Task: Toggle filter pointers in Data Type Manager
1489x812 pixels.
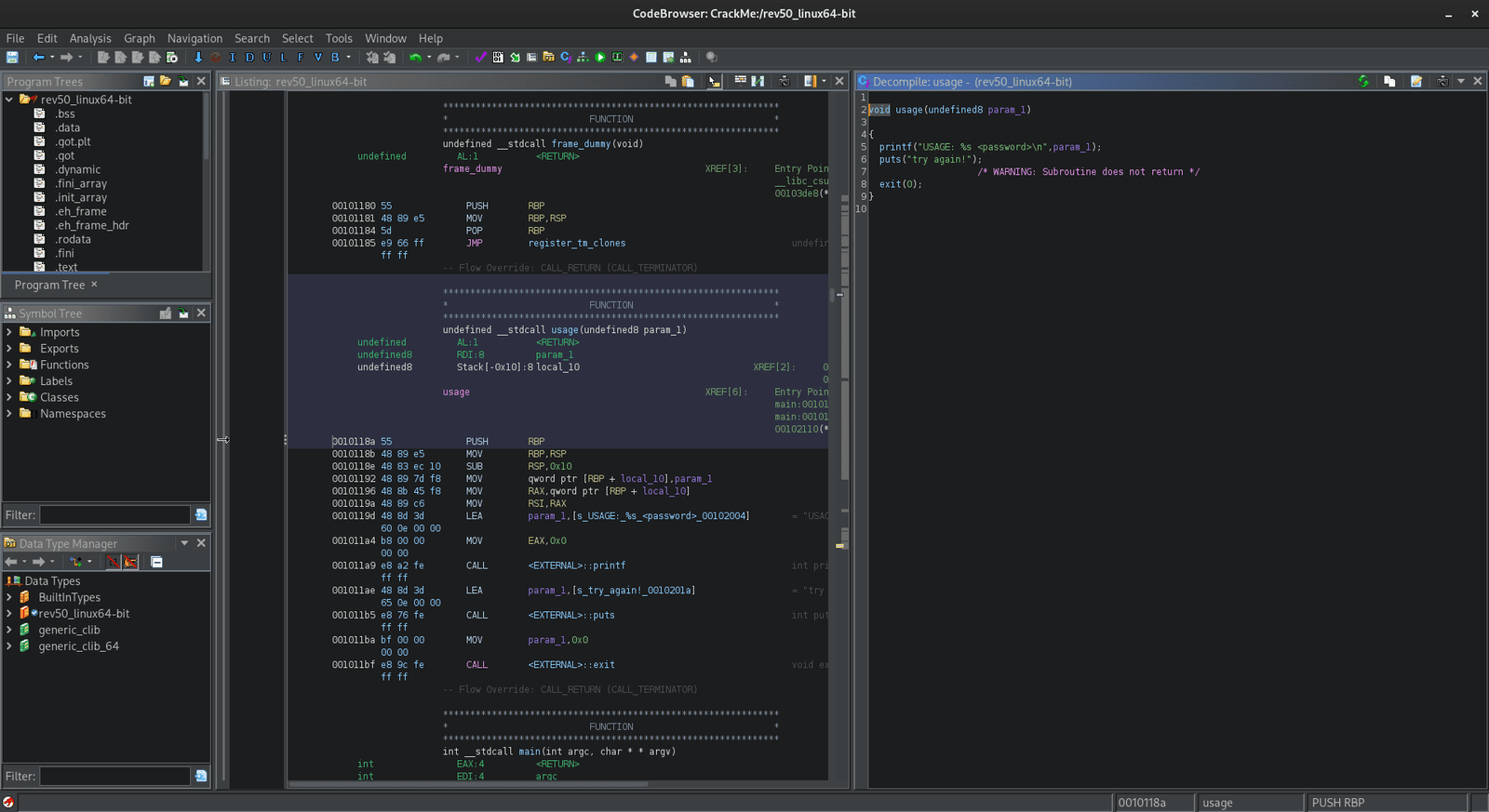Action: [131, 562]
